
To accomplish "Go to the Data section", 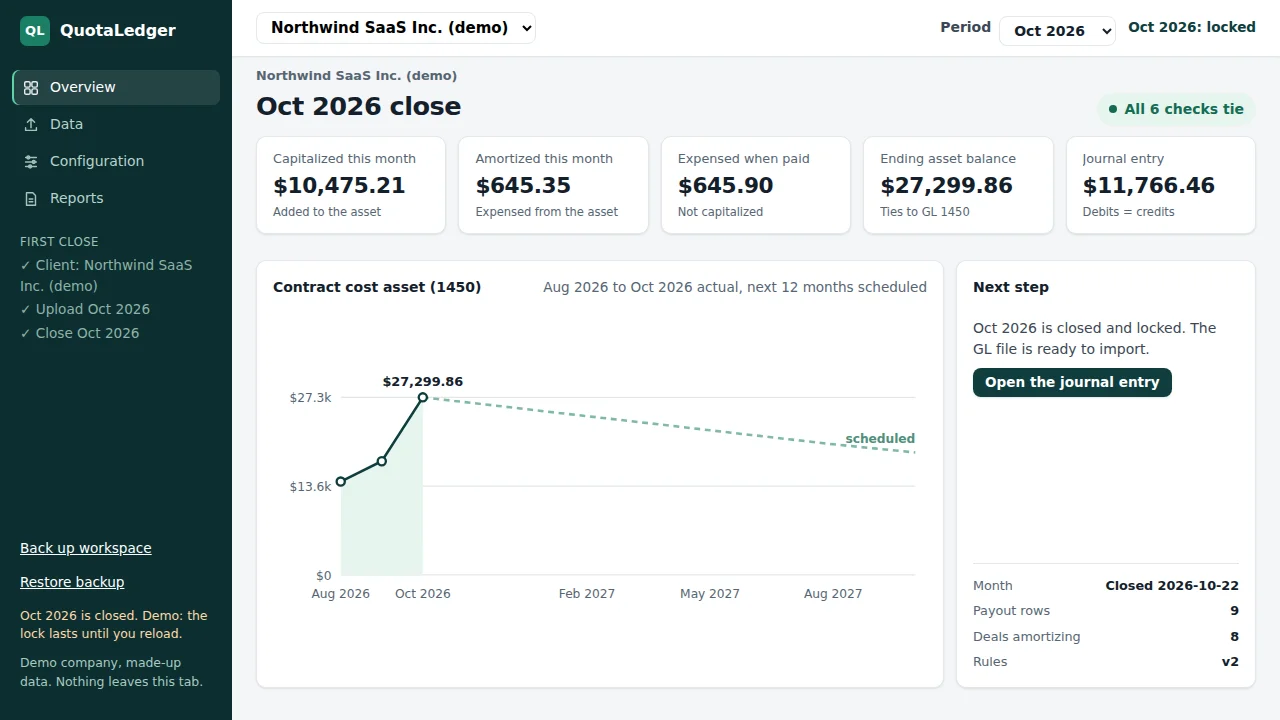I will [x=116, y=124].
